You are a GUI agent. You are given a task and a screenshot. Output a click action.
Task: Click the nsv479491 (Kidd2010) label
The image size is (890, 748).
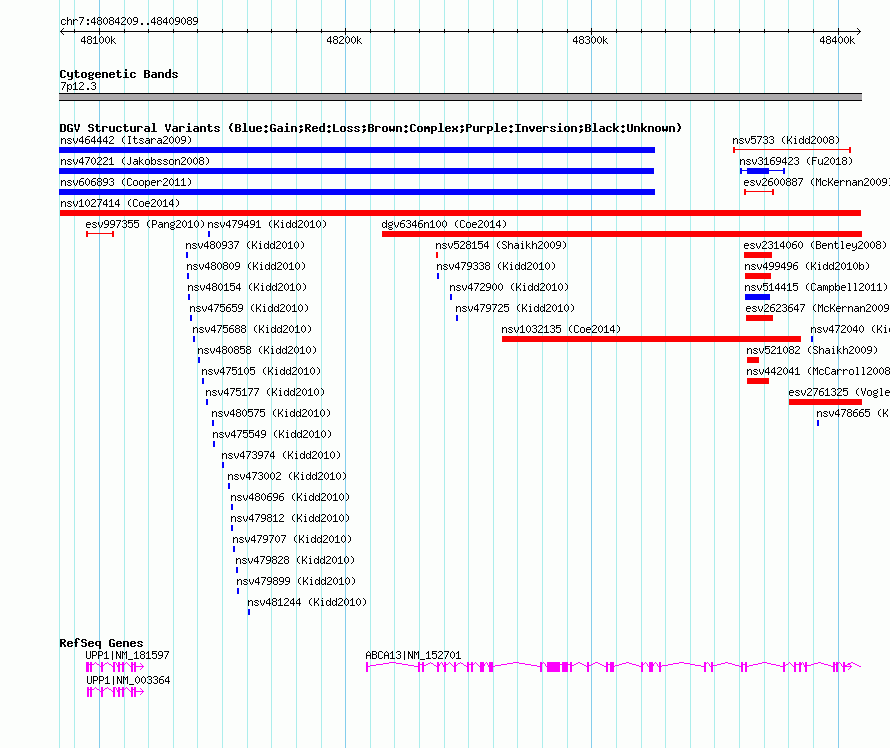(x=267, y=224)
